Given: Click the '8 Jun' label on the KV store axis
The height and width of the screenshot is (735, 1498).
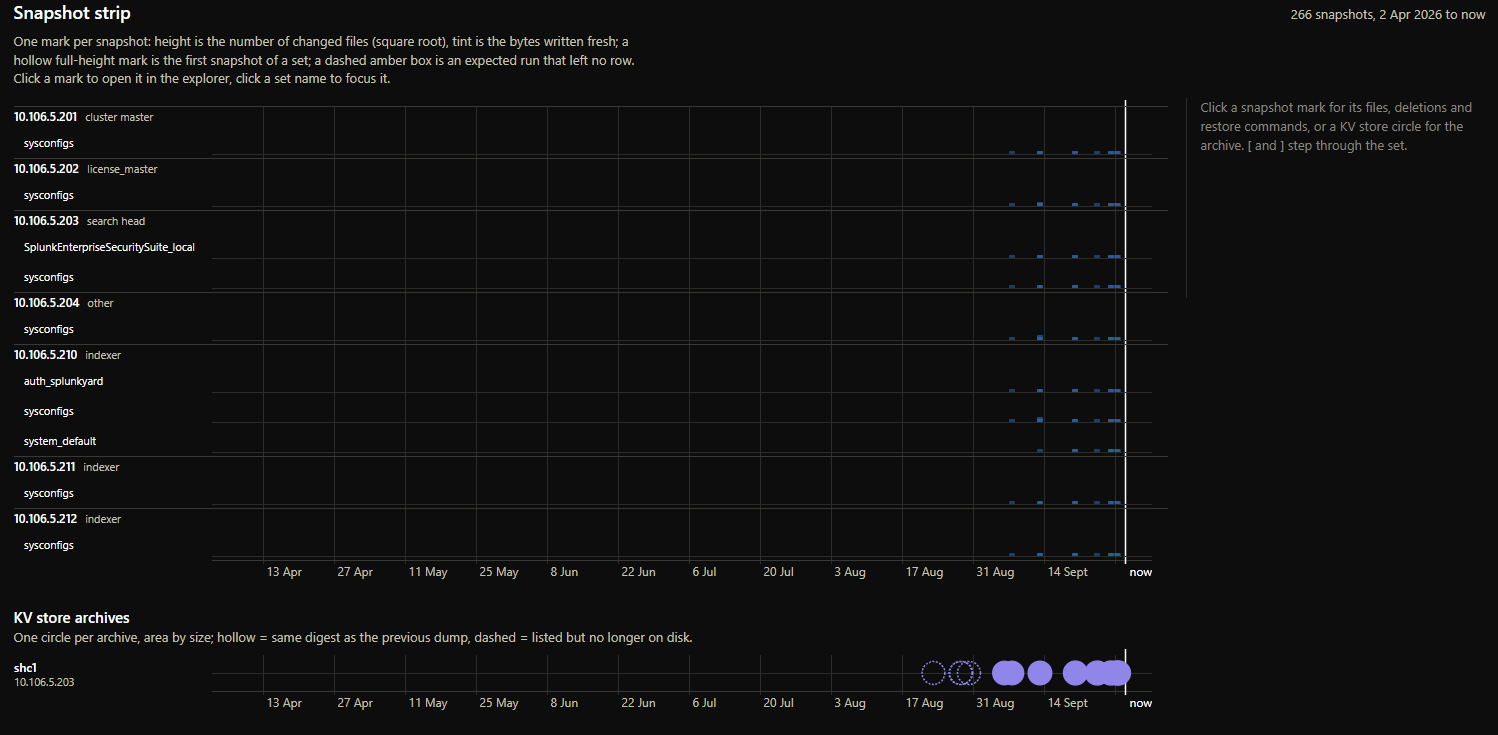Looking at the screenshot, I should [x=564, y=703].
